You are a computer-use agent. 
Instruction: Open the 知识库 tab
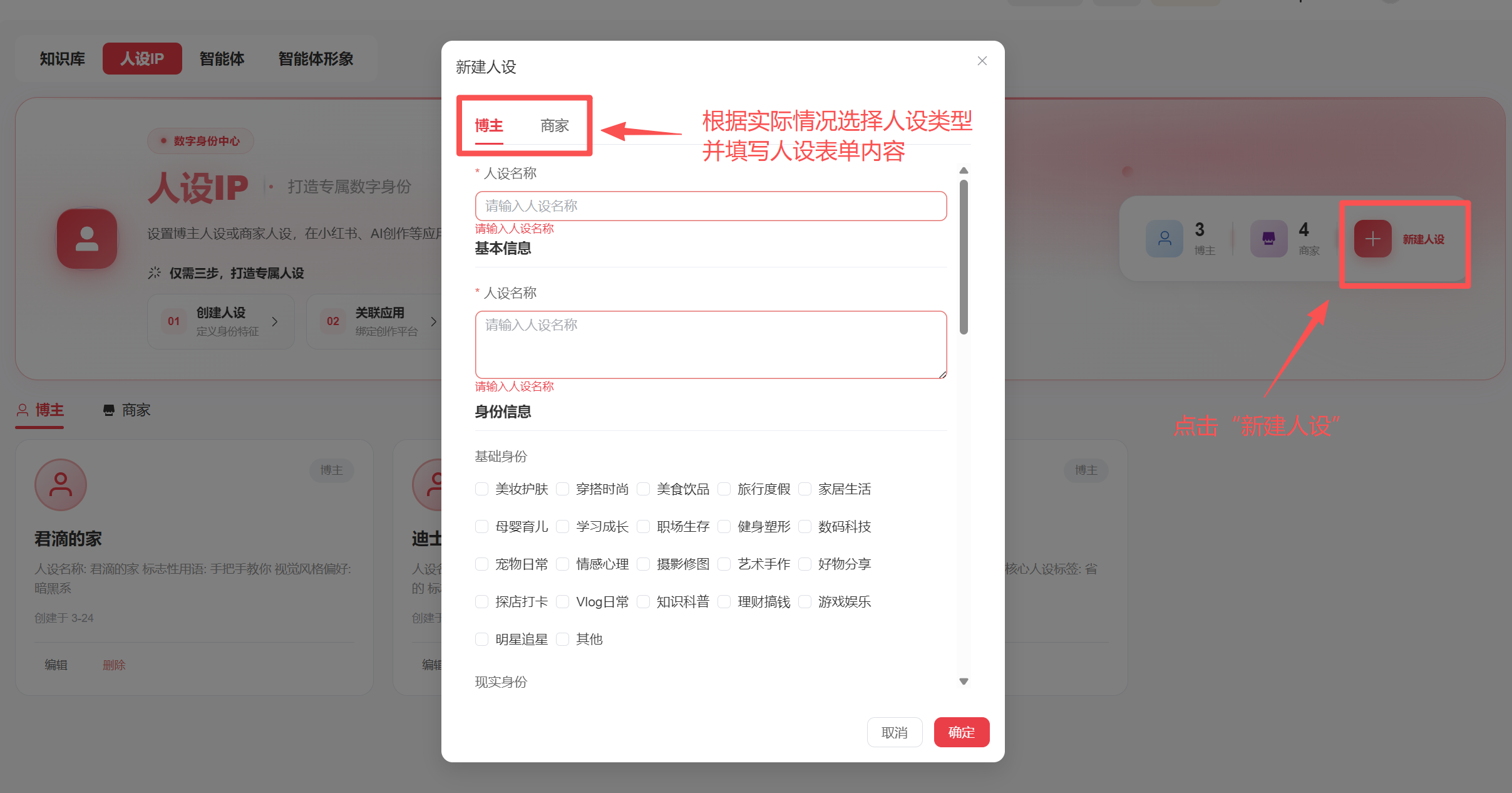[62, 58]
